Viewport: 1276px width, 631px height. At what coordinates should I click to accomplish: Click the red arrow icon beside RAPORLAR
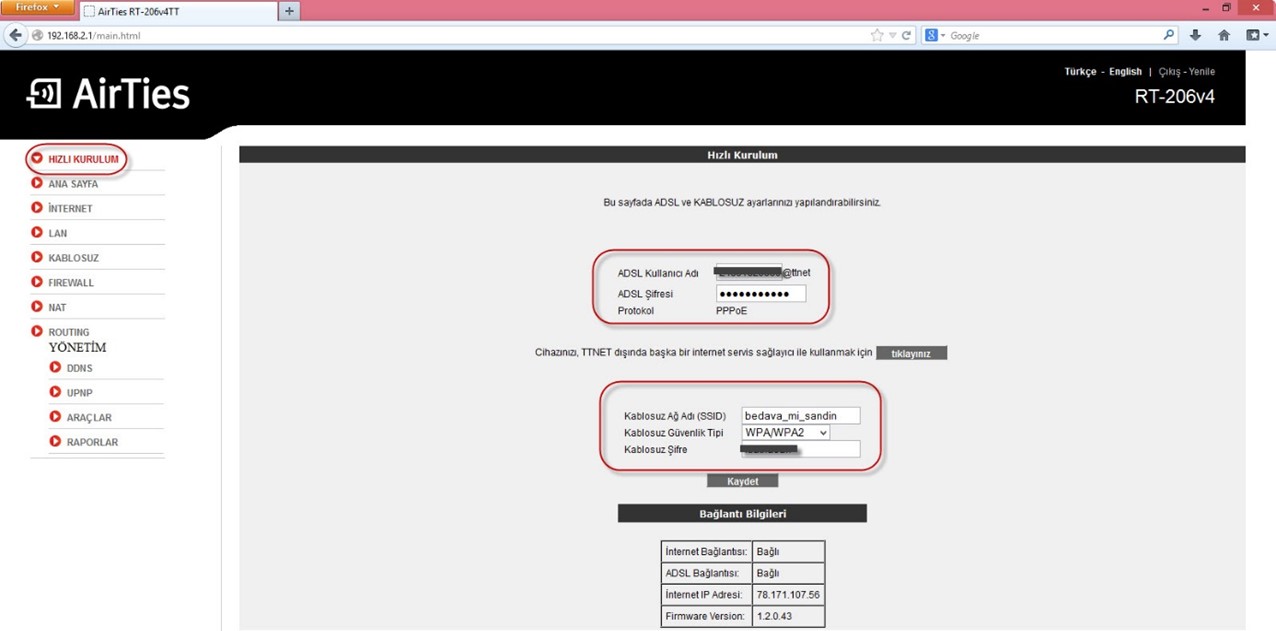tap(55, 441)
